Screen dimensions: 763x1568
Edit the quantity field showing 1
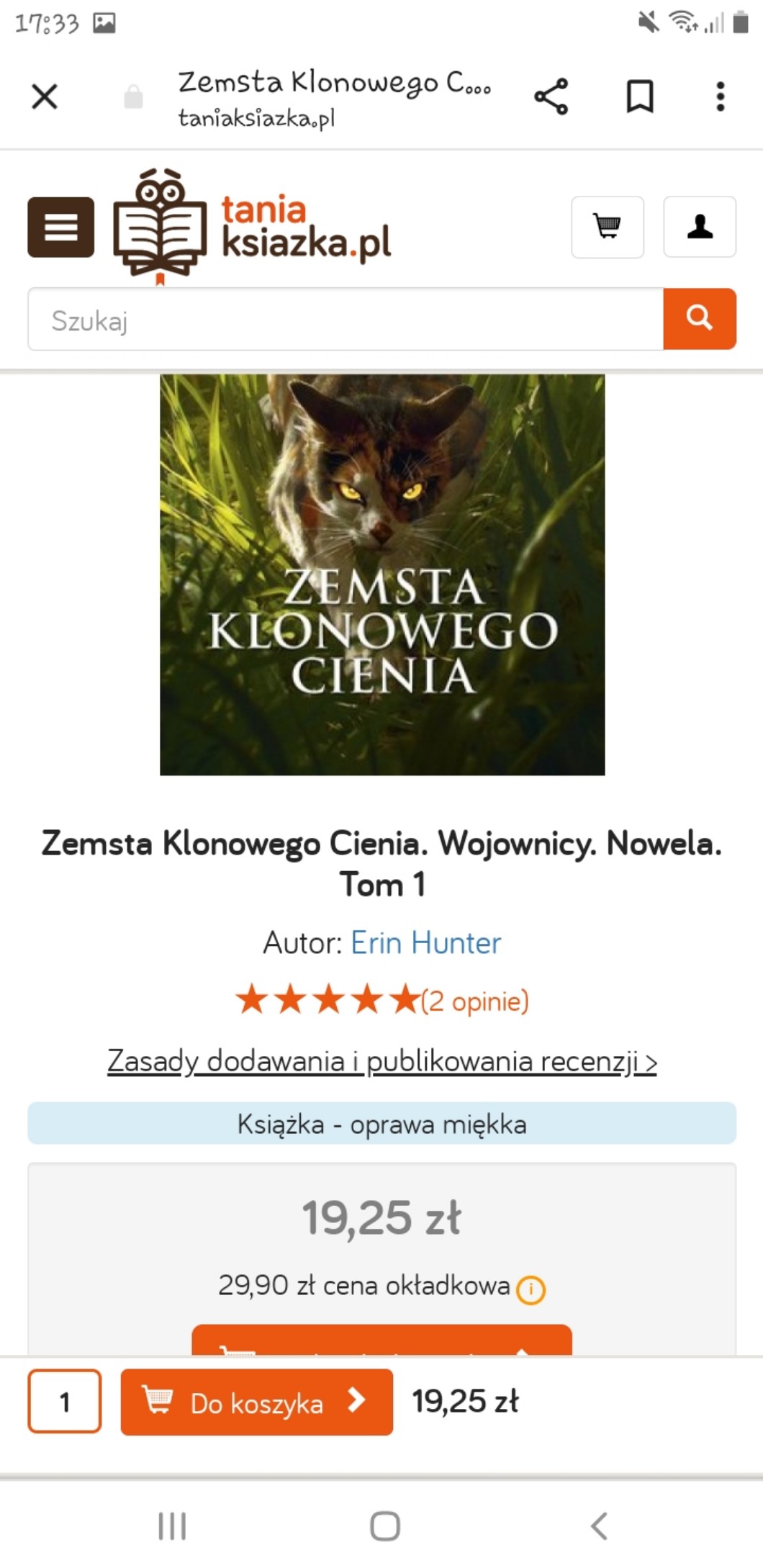tap(65, 1401)
